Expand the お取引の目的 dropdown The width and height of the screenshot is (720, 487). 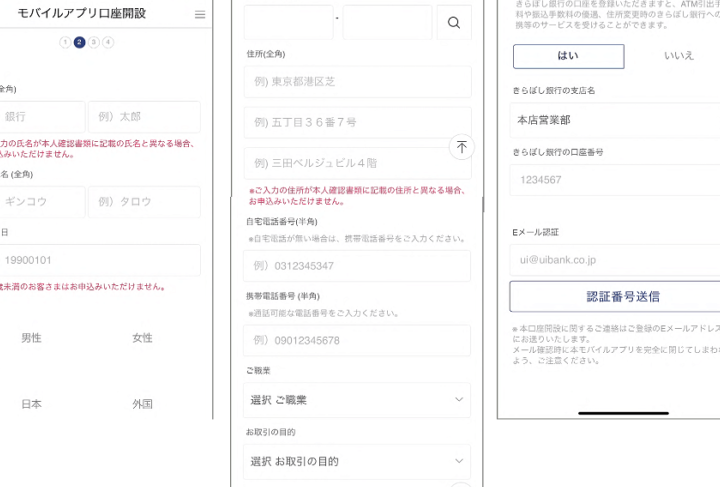tap(357, 461)
